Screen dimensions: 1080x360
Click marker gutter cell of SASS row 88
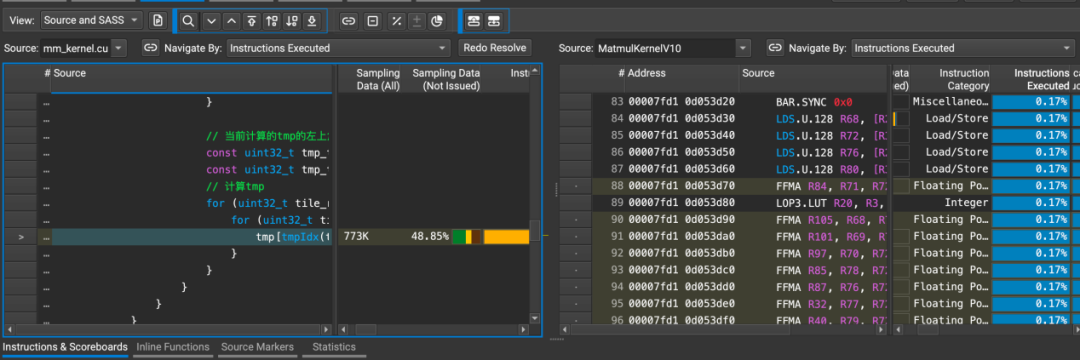(x=575, y=186)
